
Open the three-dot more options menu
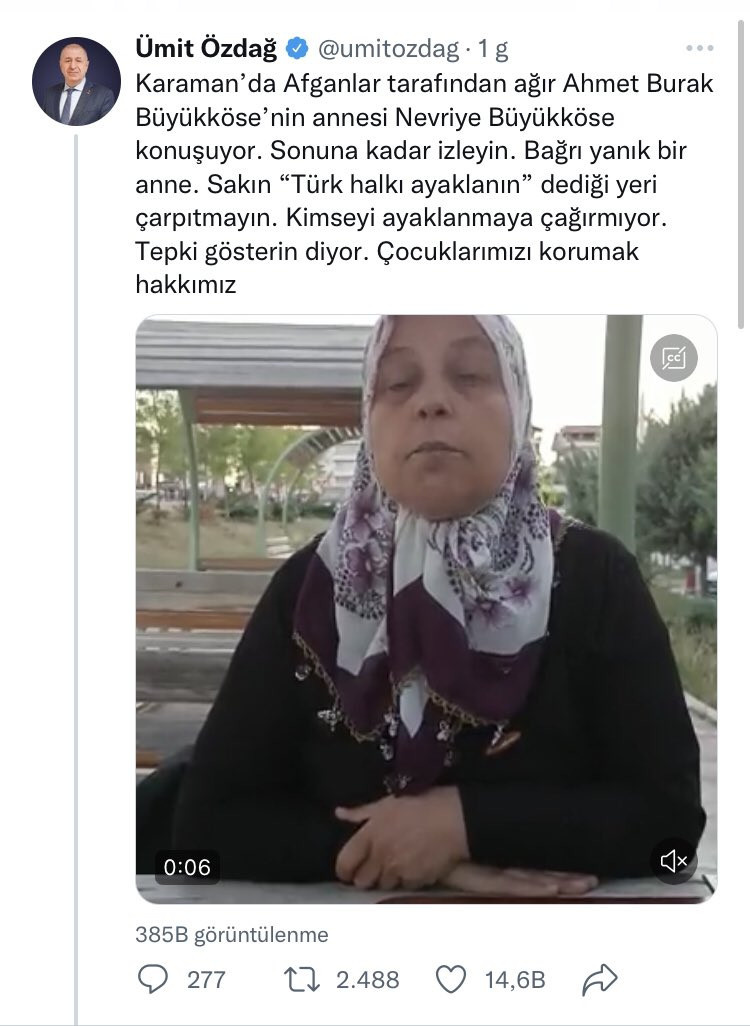700,48
